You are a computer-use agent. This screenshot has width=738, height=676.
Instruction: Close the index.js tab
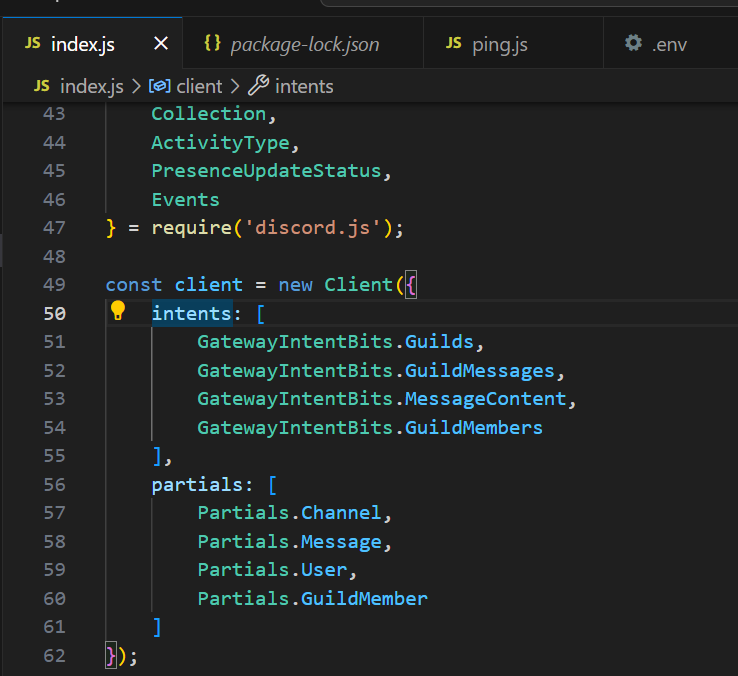click(161, 44)
